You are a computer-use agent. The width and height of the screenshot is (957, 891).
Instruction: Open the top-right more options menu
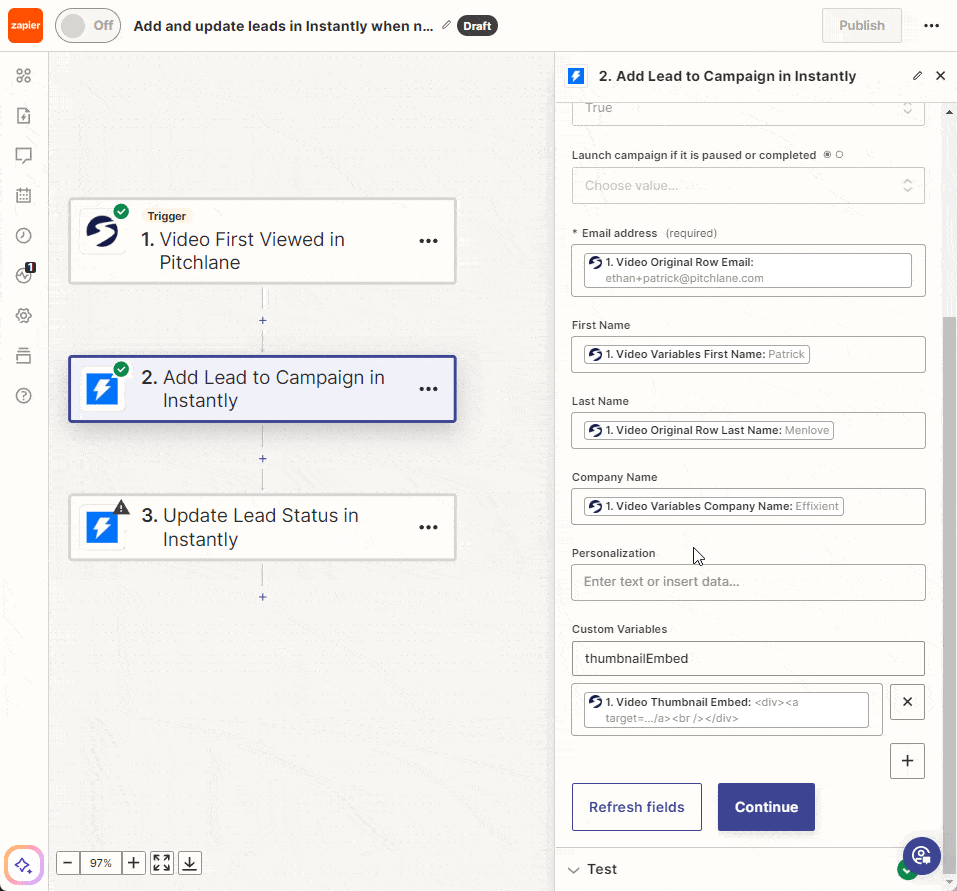(x=931, y=26)
